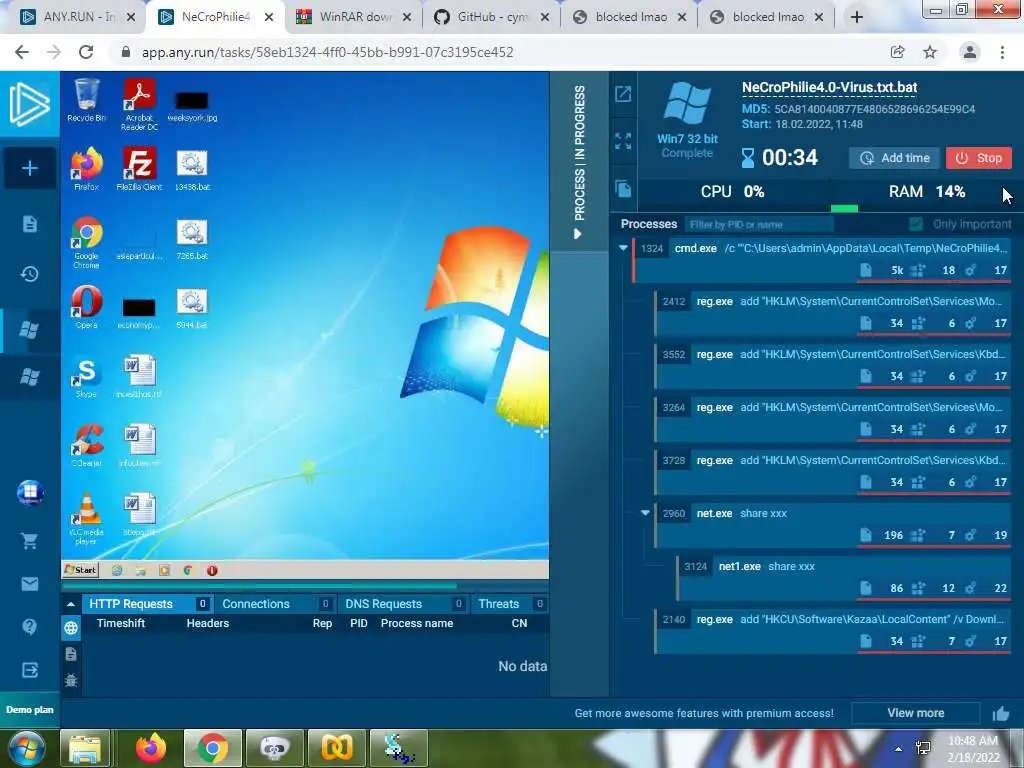Open Demo plan link in sidebar

pyautogui.click(x=29, y=710)
